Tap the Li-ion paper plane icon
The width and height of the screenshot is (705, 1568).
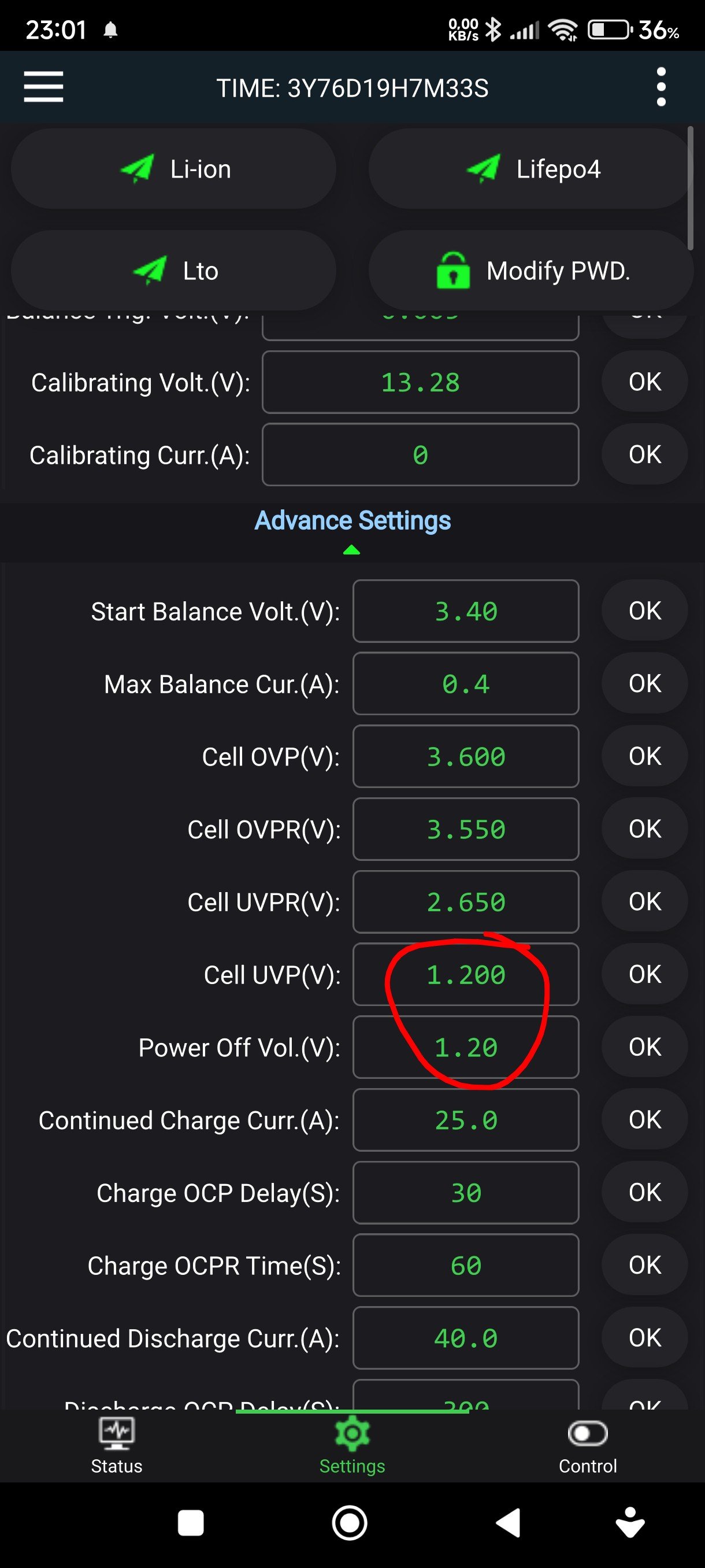[137, 169]
